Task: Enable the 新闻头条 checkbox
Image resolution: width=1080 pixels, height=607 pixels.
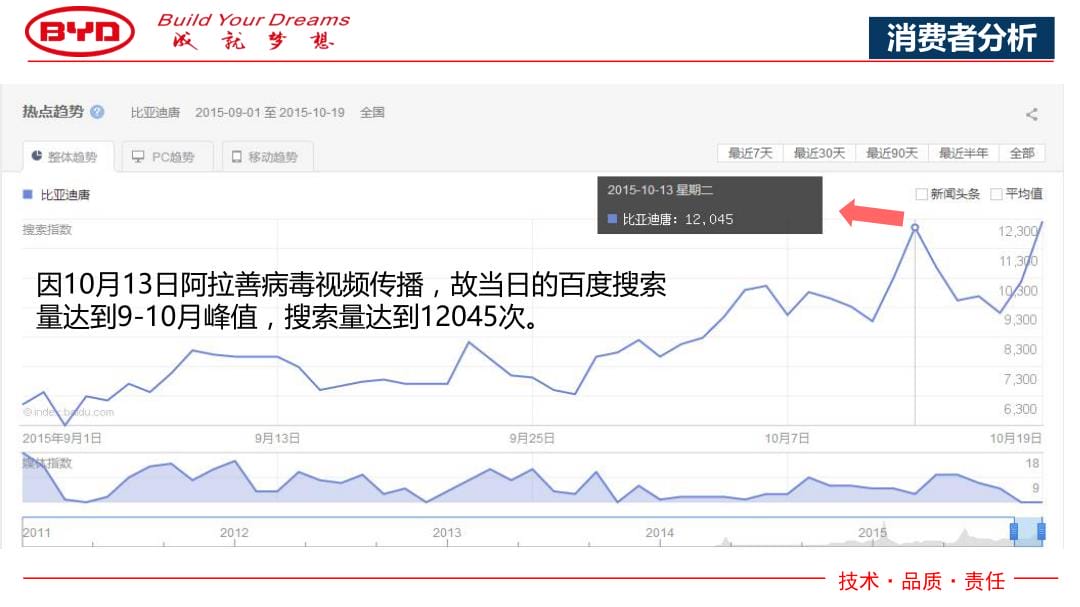Action: [921, 194]
